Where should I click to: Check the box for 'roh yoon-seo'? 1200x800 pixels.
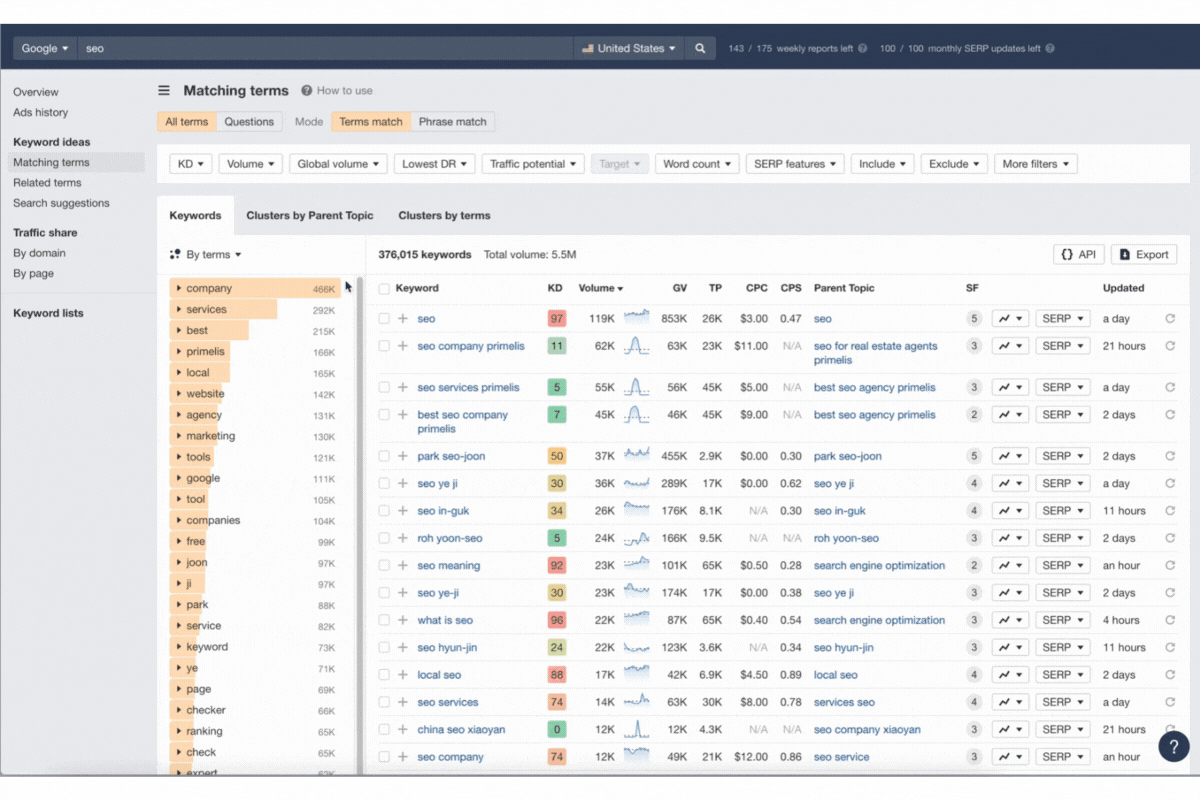click(384, 538)
